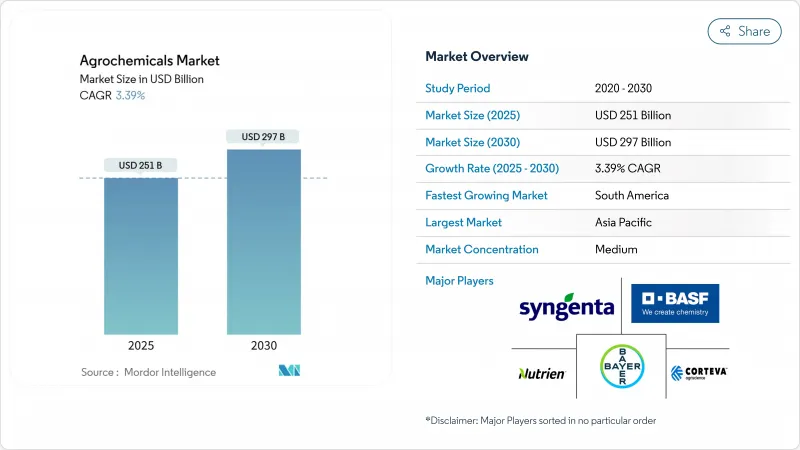Select the 2025 bar in chart
The width and height of the screenshot is (800, 450).
141,256
